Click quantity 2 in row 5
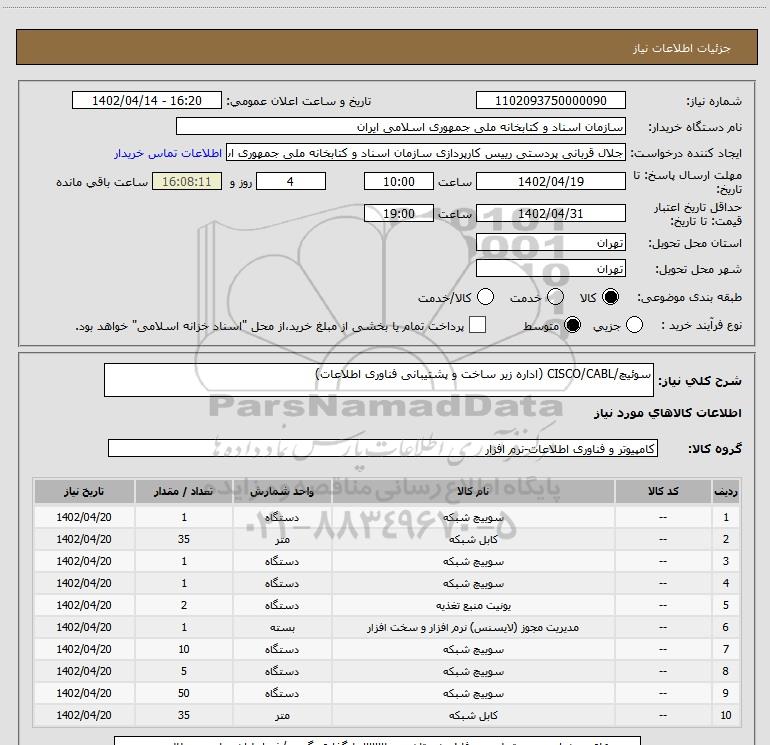The height and width of the screenshot is (745, 770). 184,605
